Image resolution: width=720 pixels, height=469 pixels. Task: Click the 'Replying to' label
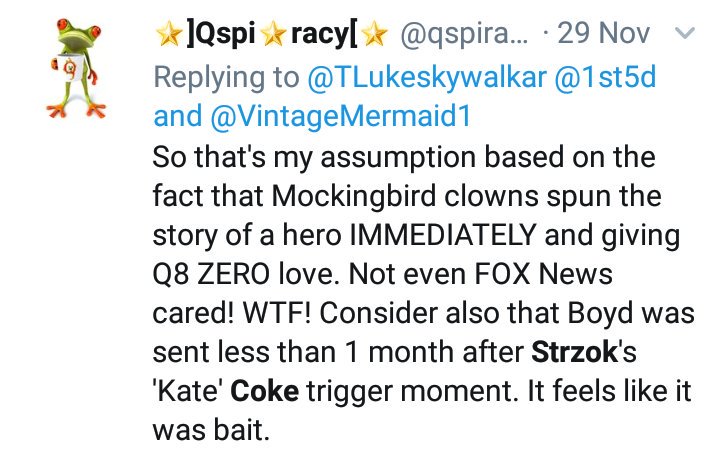tap(226, 76)
